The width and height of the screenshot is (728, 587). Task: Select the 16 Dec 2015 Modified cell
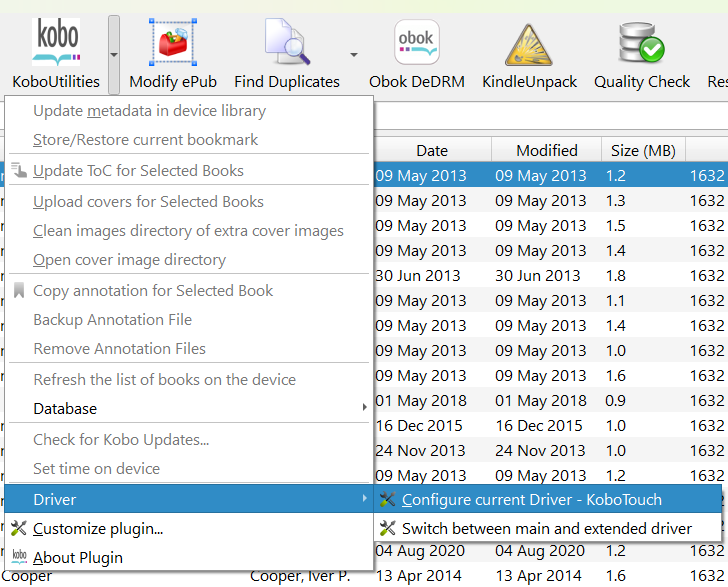tap(539, 426)
